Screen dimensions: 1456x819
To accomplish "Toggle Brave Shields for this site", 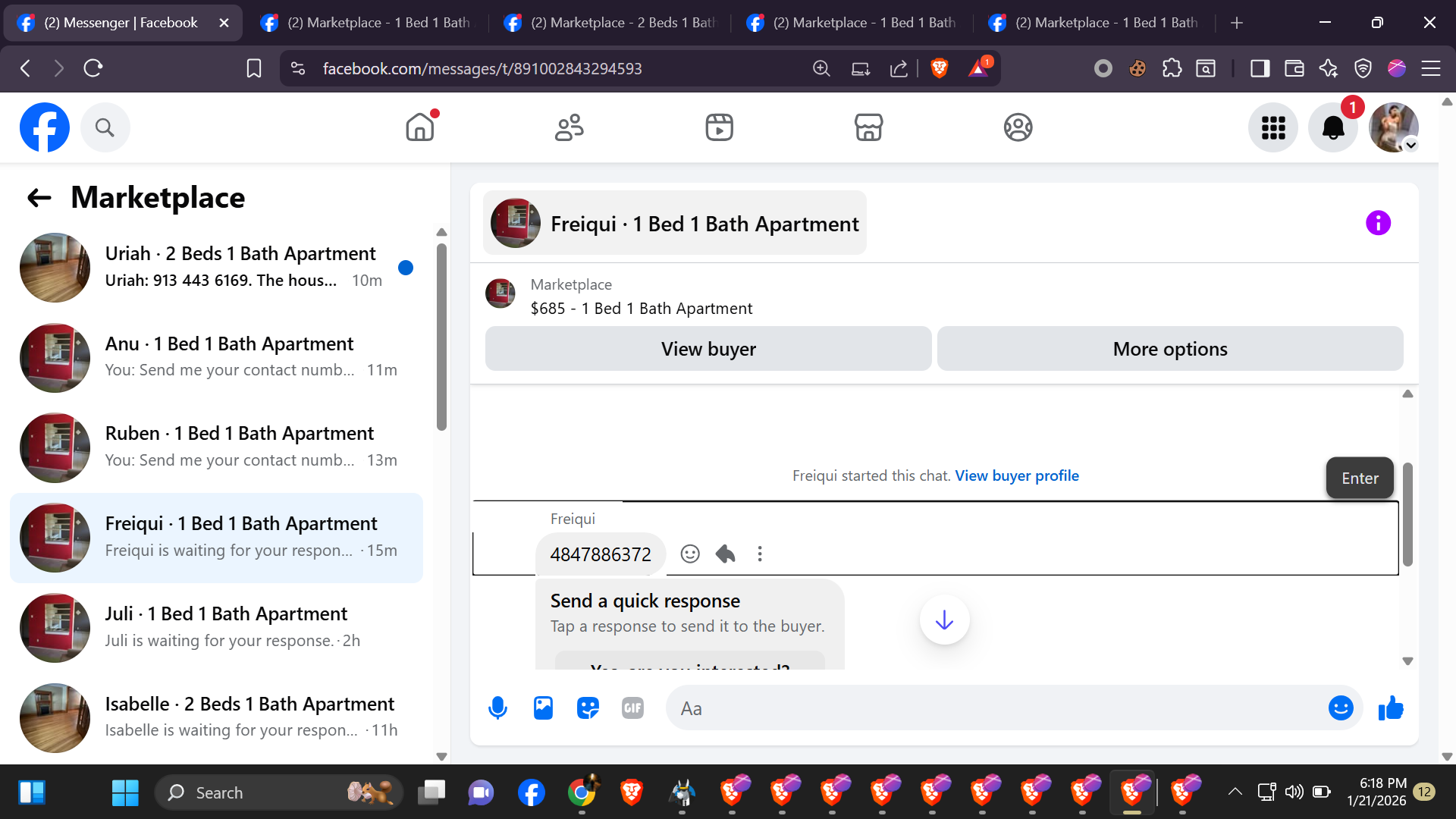I will click(939, 69).
